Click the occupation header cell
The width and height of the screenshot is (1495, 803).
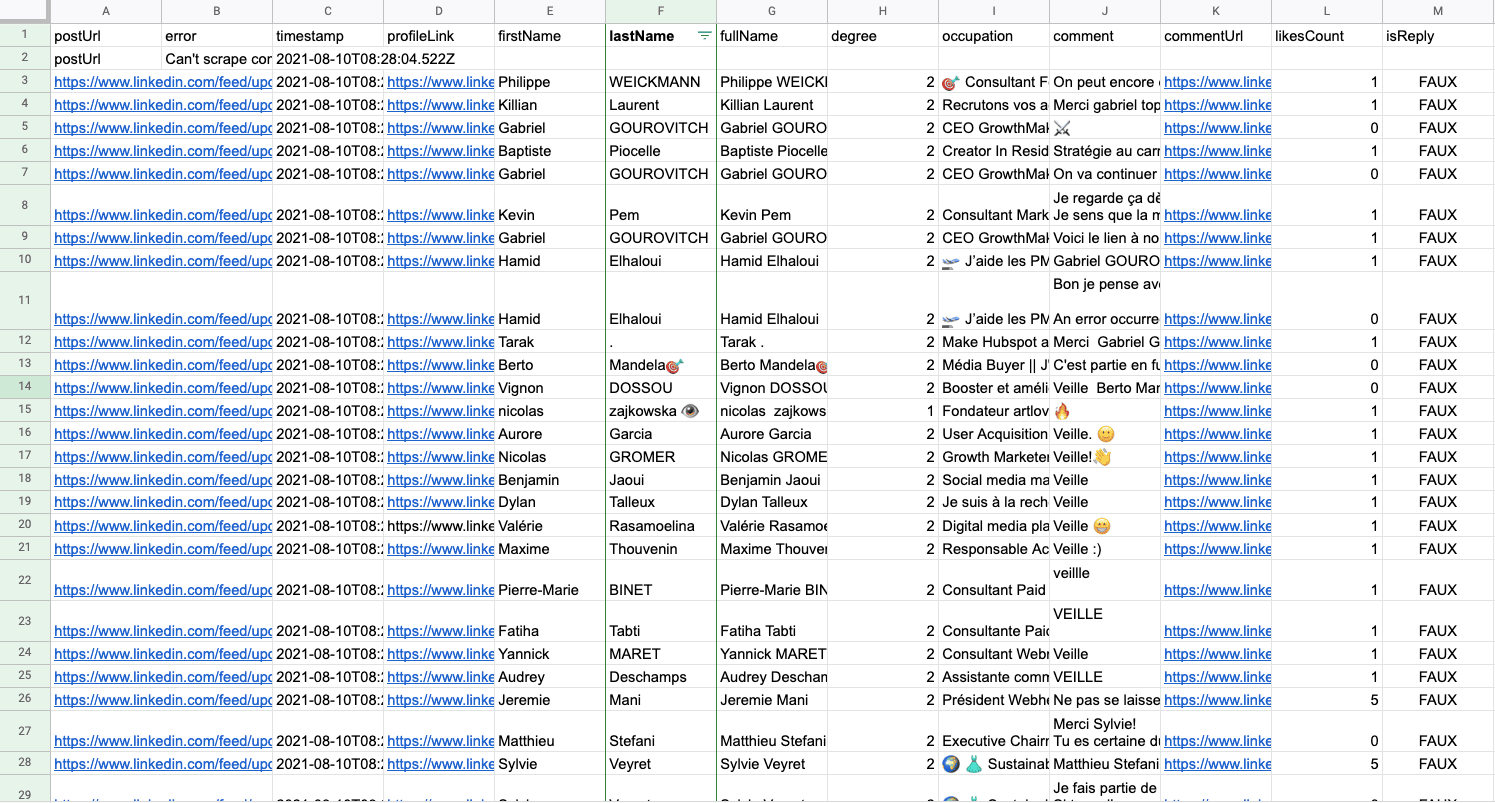pos(993,36)
